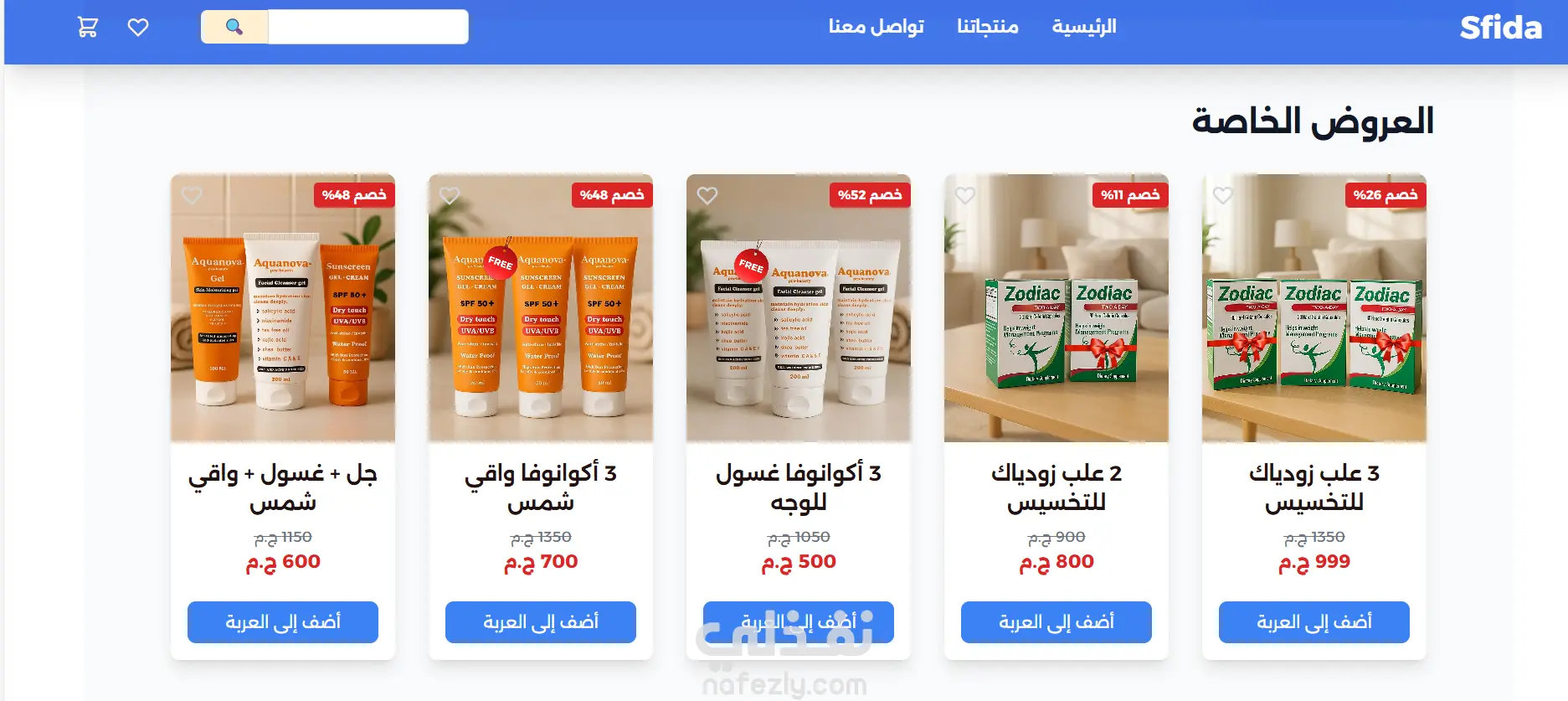Add جل + غسول + واقي to cart

coord(283,622)
